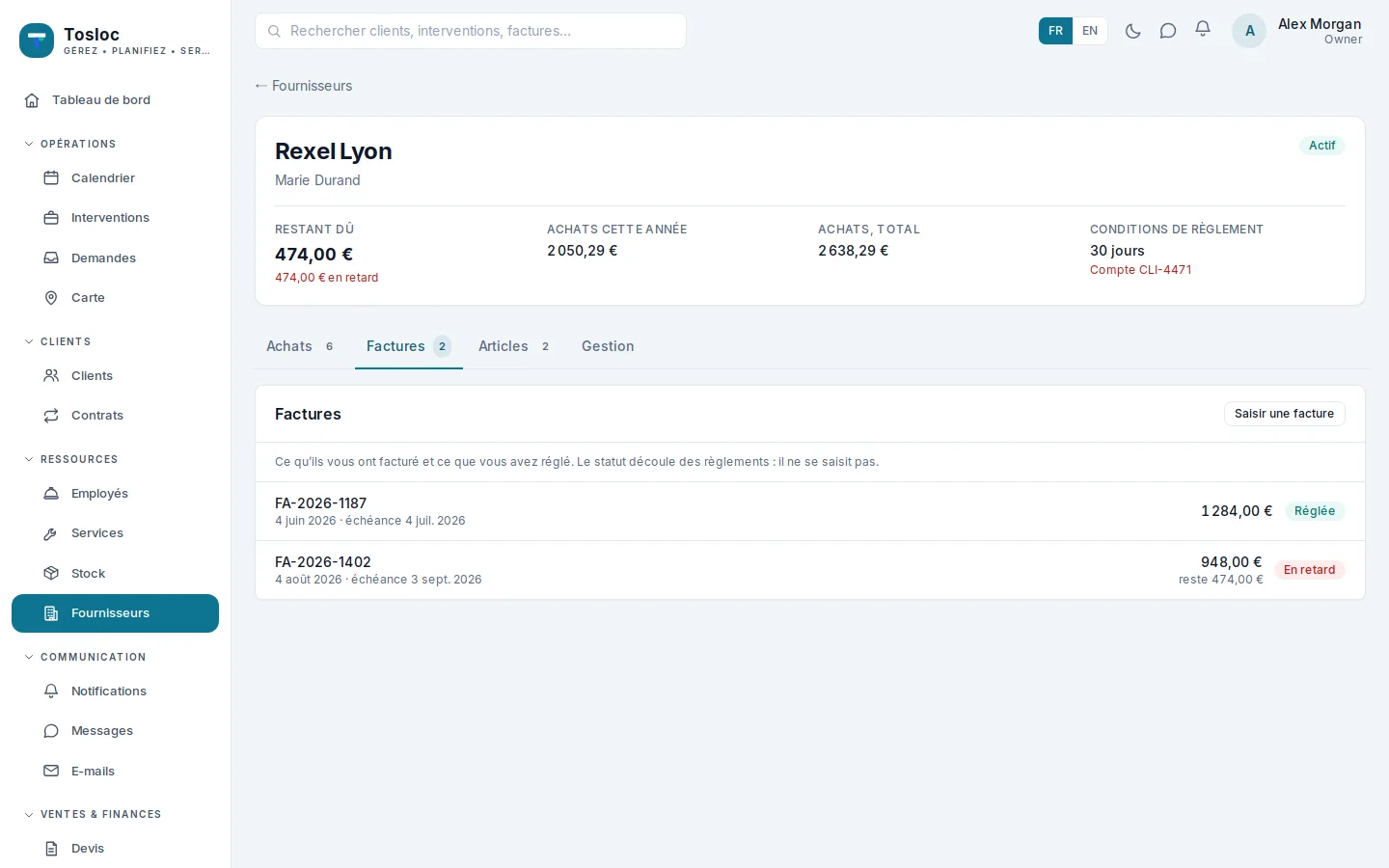Viewport: 1389px width, 868px height.
Task: Collapse the CLIENTS section
Action: (x=58, y=341)
